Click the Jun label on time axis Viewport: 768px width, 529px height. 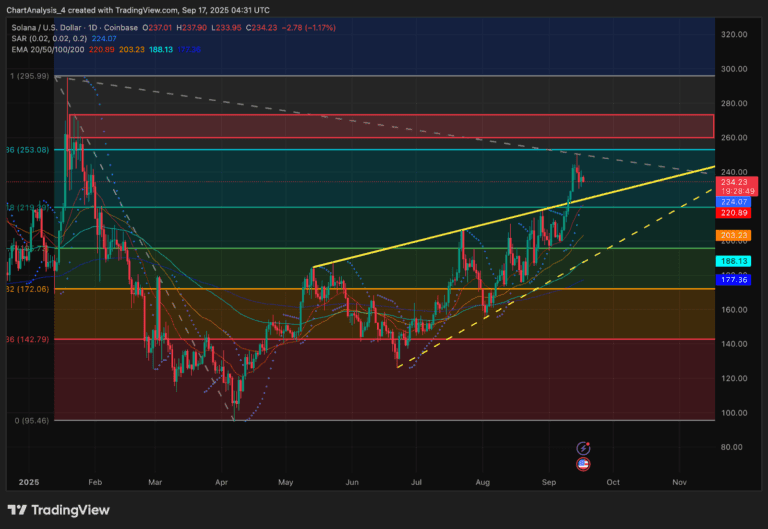[352, 482]
